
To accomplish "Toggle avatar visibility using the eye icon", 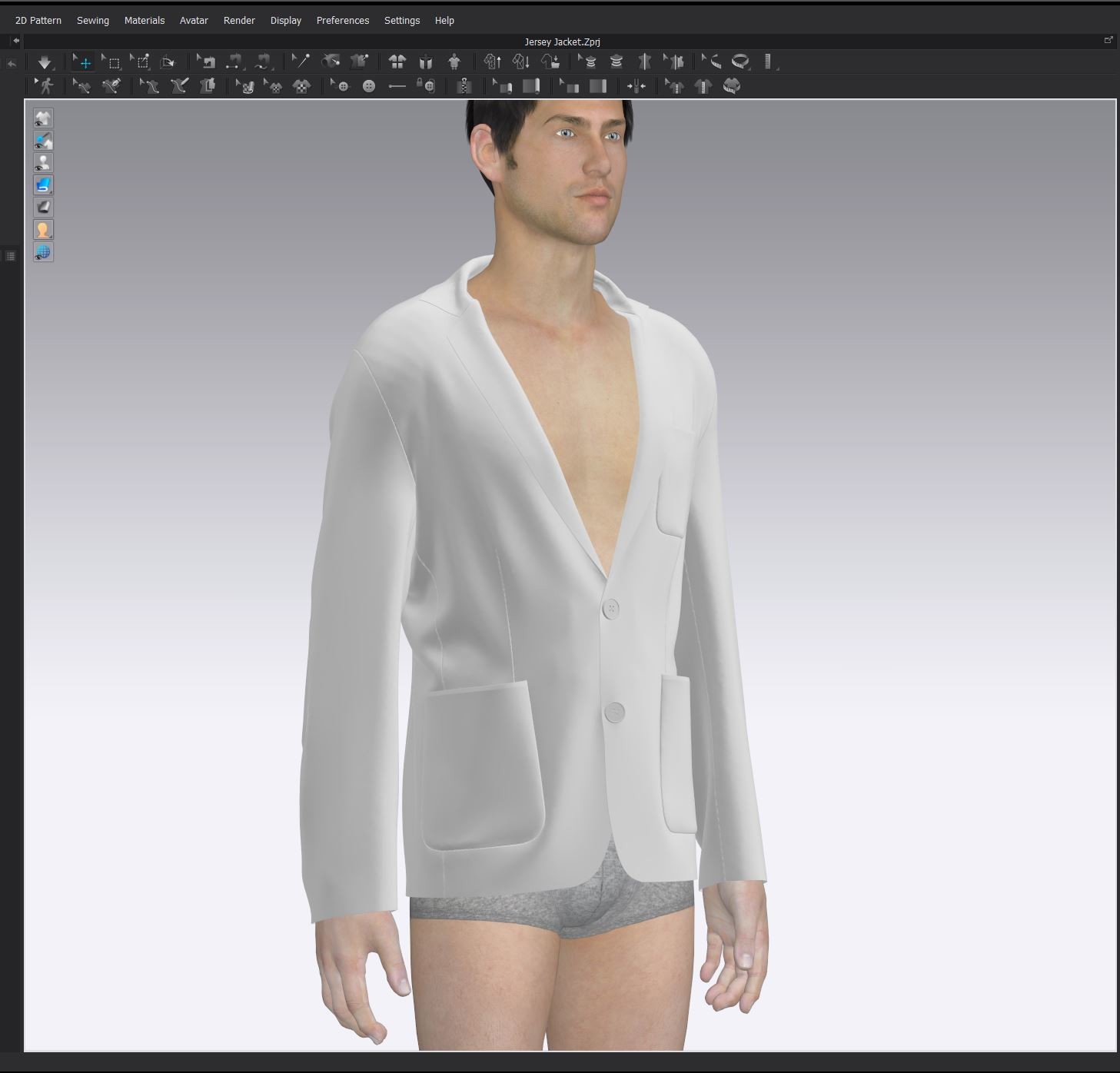I will pyautogui.click(x=43, y=162).
